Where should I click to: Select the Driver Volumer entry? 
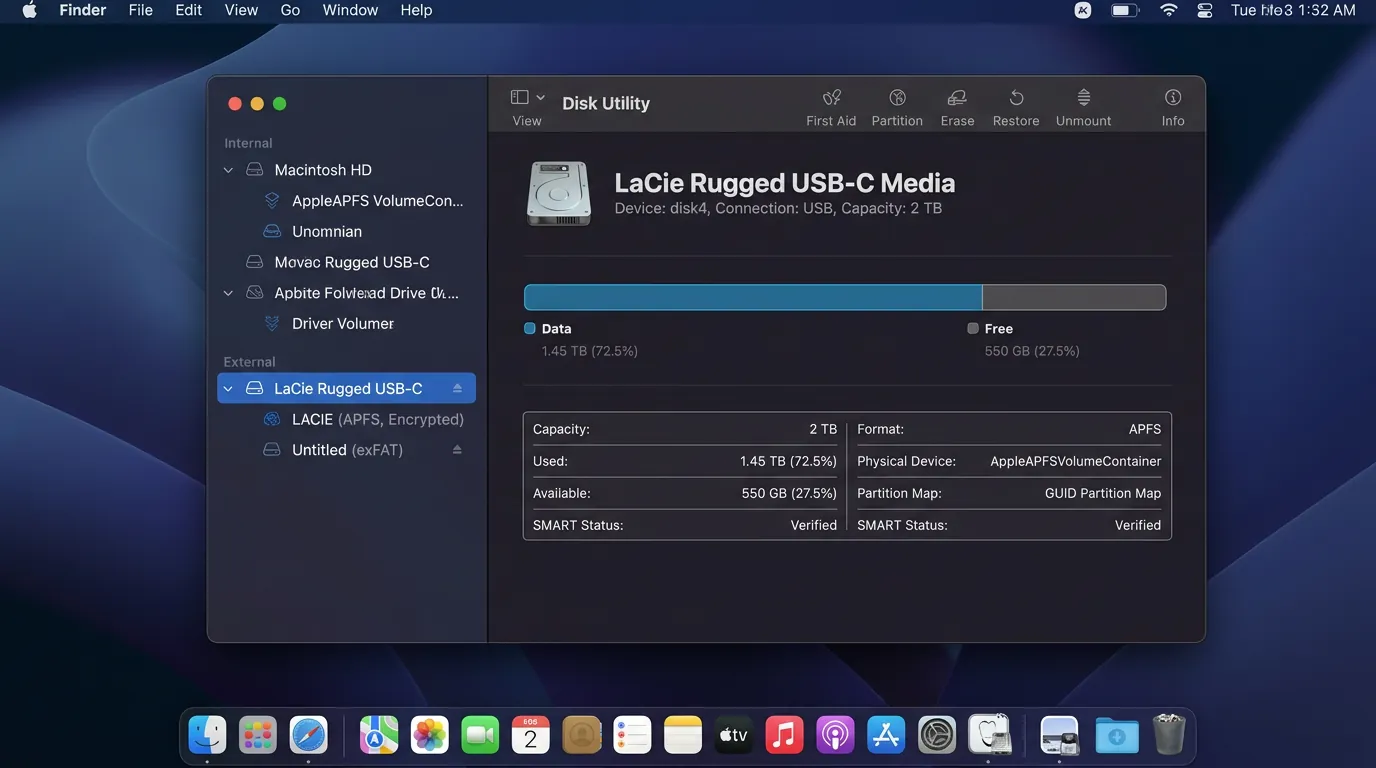tap(346, 324)
